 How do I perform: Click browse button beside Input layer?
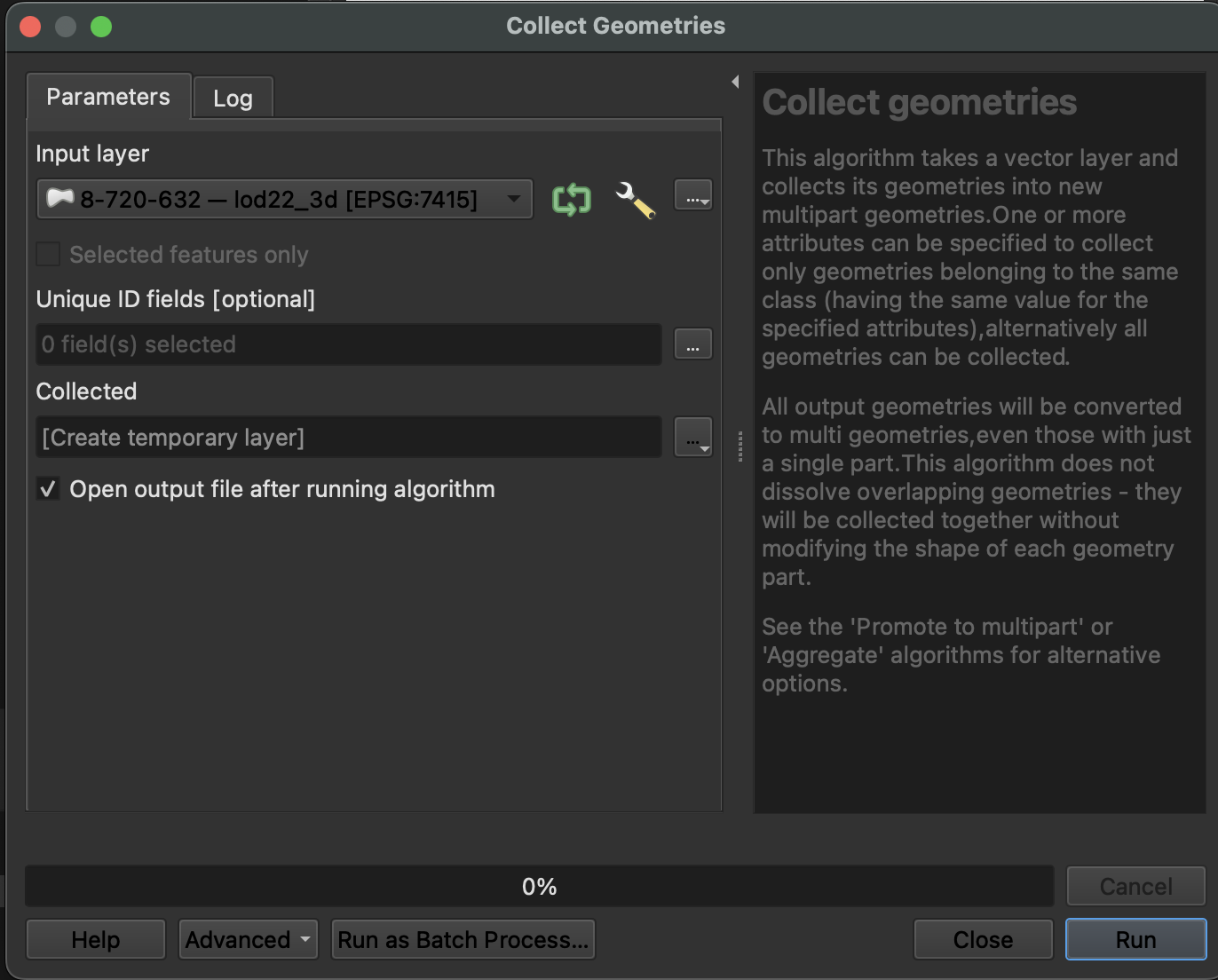[693, 194]
